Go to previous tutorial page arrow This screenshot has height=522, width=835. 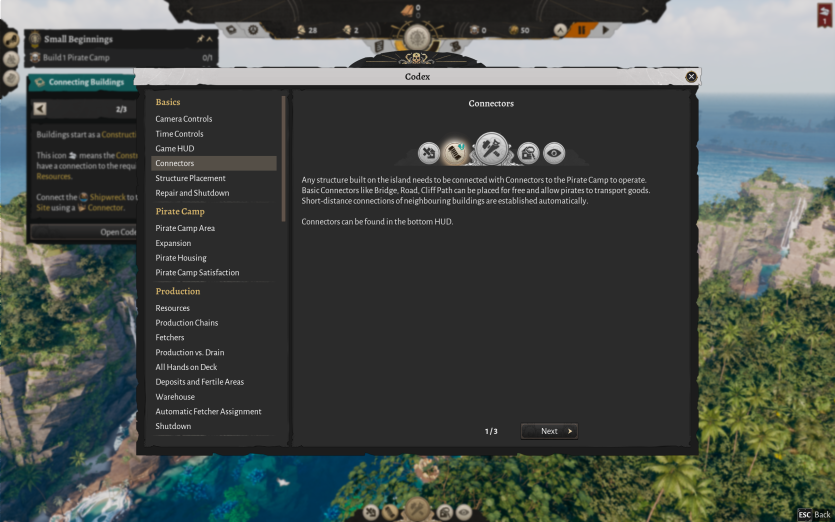[40, 109]
